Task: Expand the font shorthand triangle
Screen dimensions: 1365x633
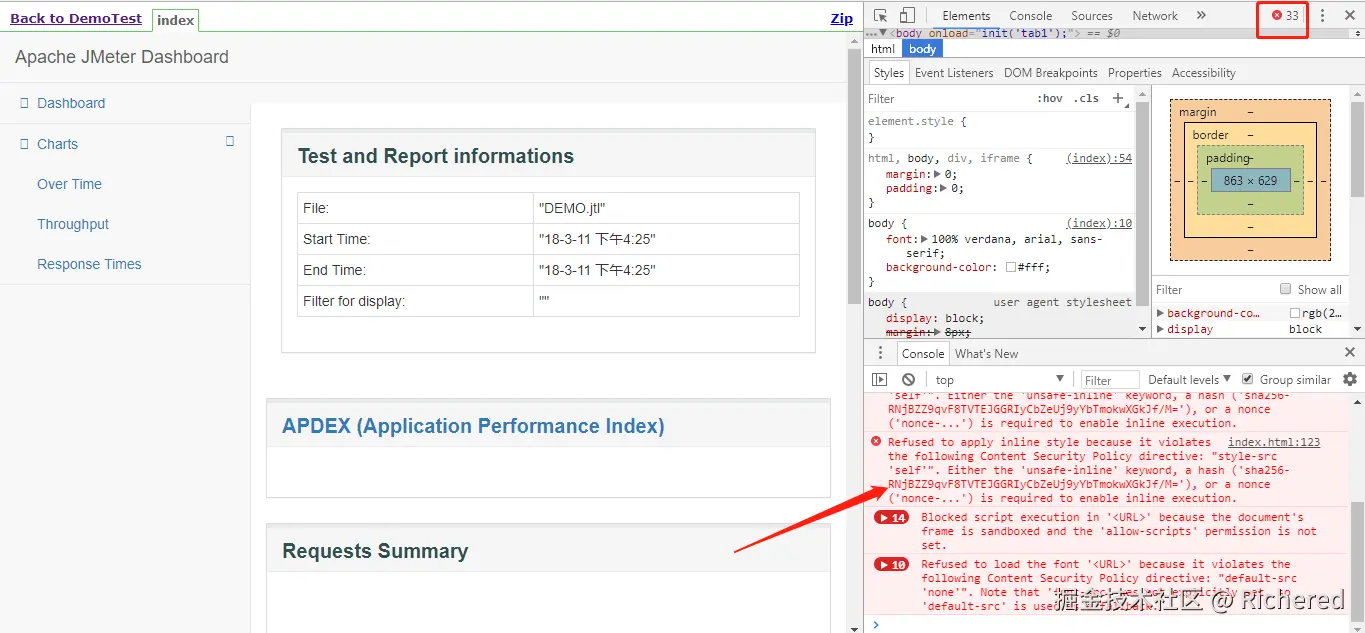Action: (923, 239)
